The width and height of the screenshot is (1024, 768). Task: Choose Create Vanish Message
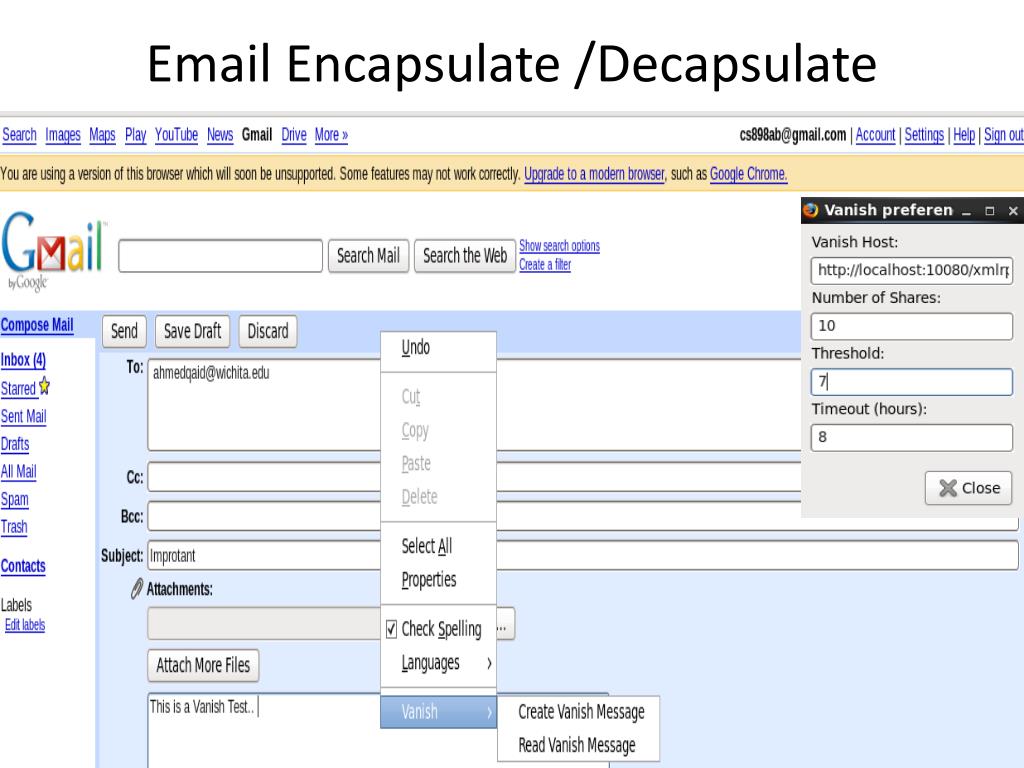point(581,712)
